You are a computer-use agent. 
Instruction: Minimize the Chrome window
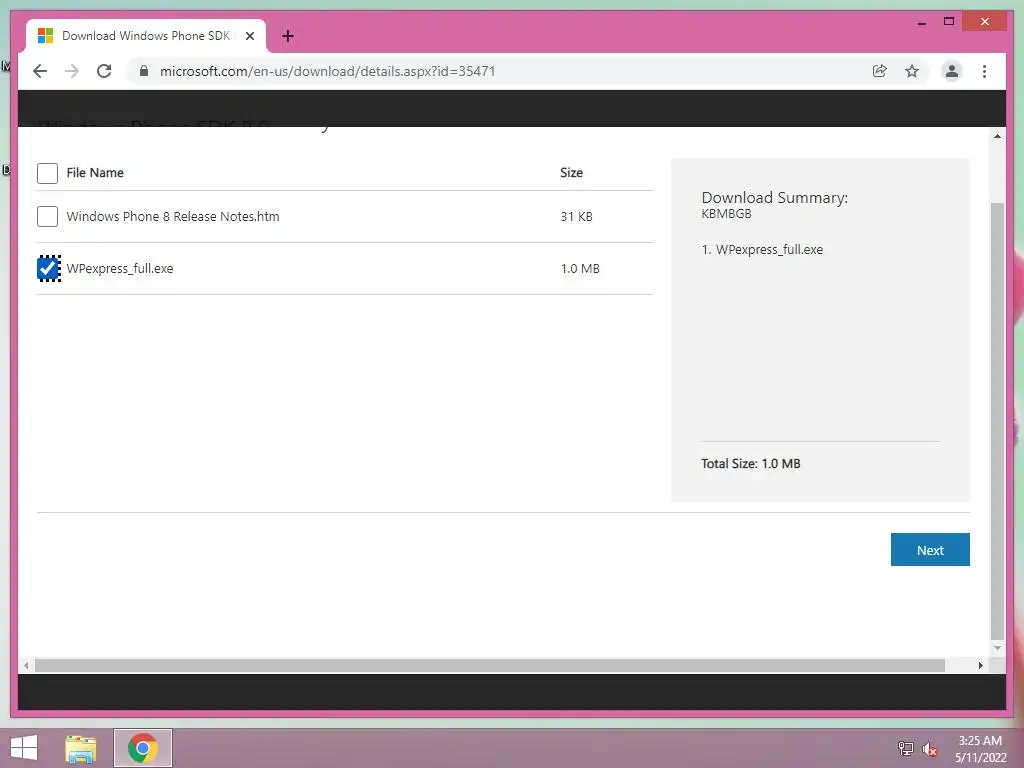(921, 22)
